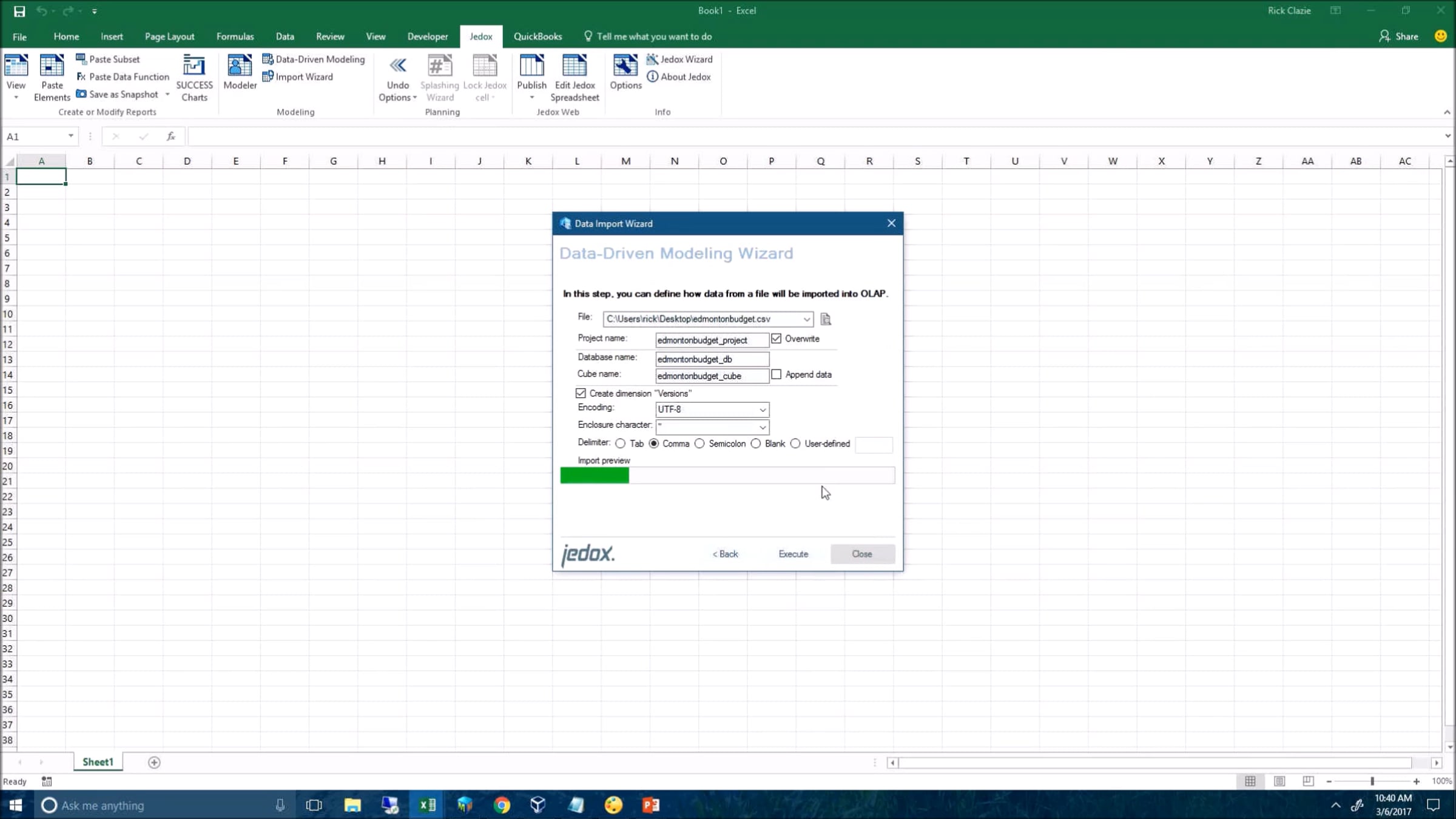Click Paste Subset in ribbon
Screen dimensions: 1456x819
click(108, 59)
